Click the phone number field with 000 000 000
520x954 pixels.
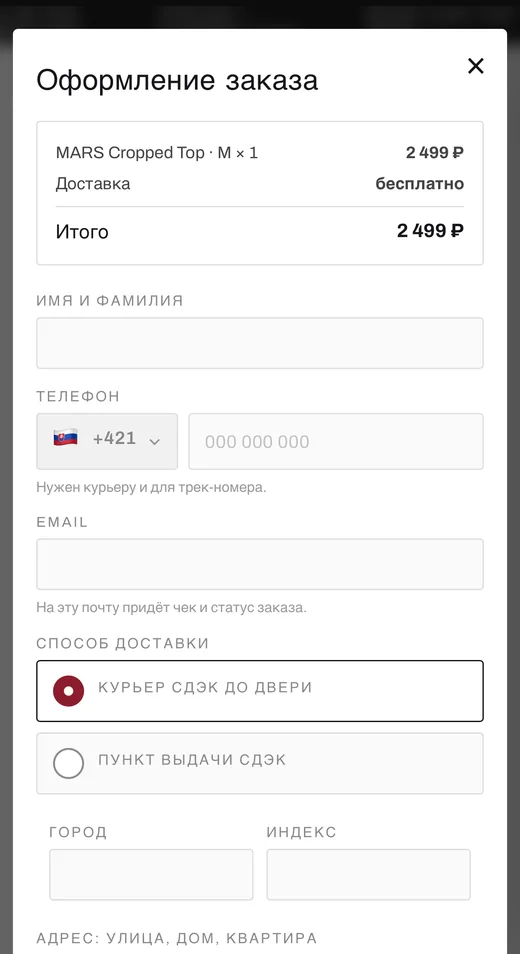(x=336, y=442)
